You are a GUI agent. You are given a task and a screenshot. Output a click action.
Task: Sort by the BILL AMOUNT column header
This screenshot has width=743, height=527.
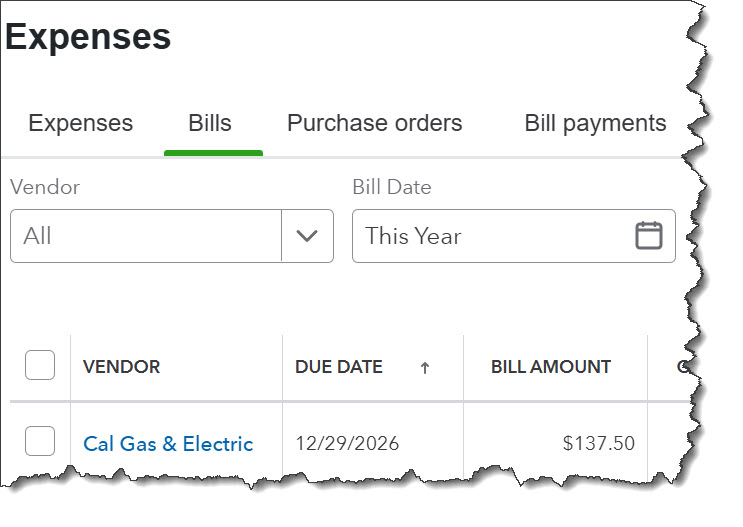tap(551, 367)
